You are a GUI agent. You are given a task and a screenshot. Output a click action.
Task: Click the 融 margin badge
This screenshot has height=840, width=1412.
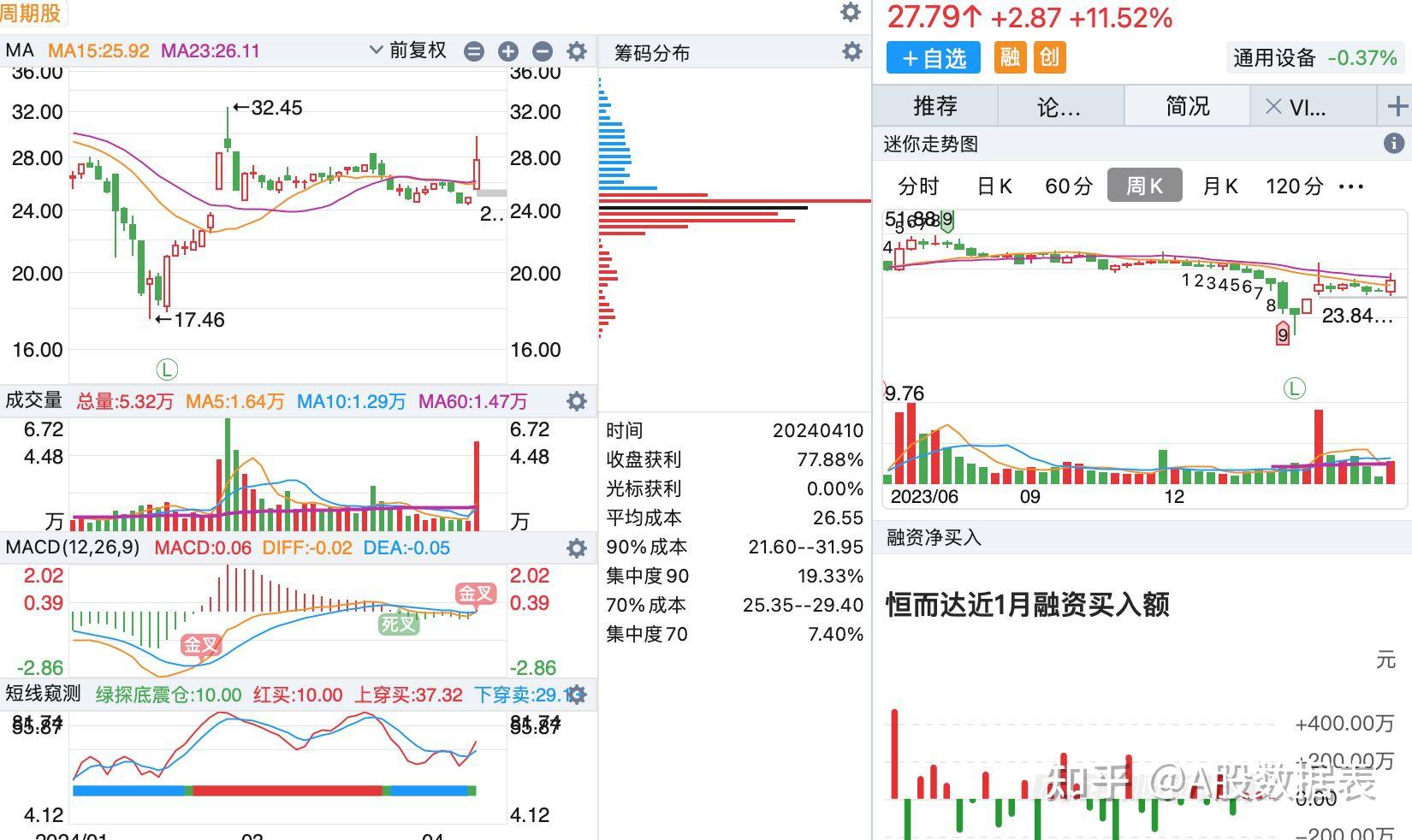tap(1010, 57)
